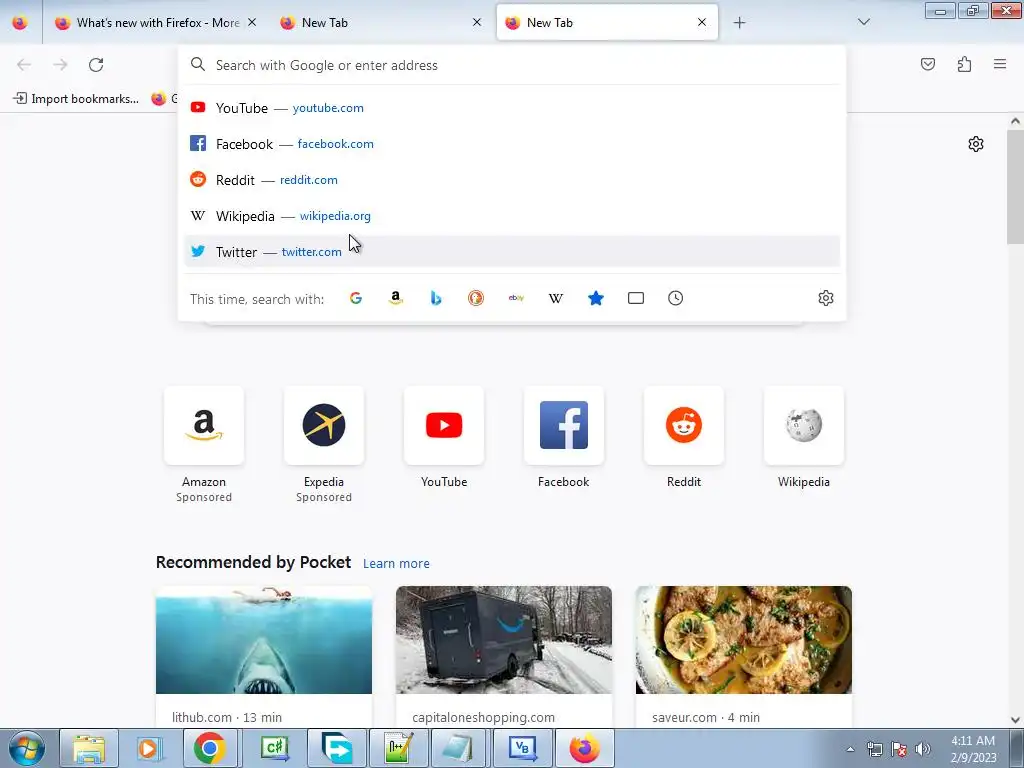Close the What's new with Firefox tab
1024x768 pixels.
pyautogui.click(x=252, y=23)
